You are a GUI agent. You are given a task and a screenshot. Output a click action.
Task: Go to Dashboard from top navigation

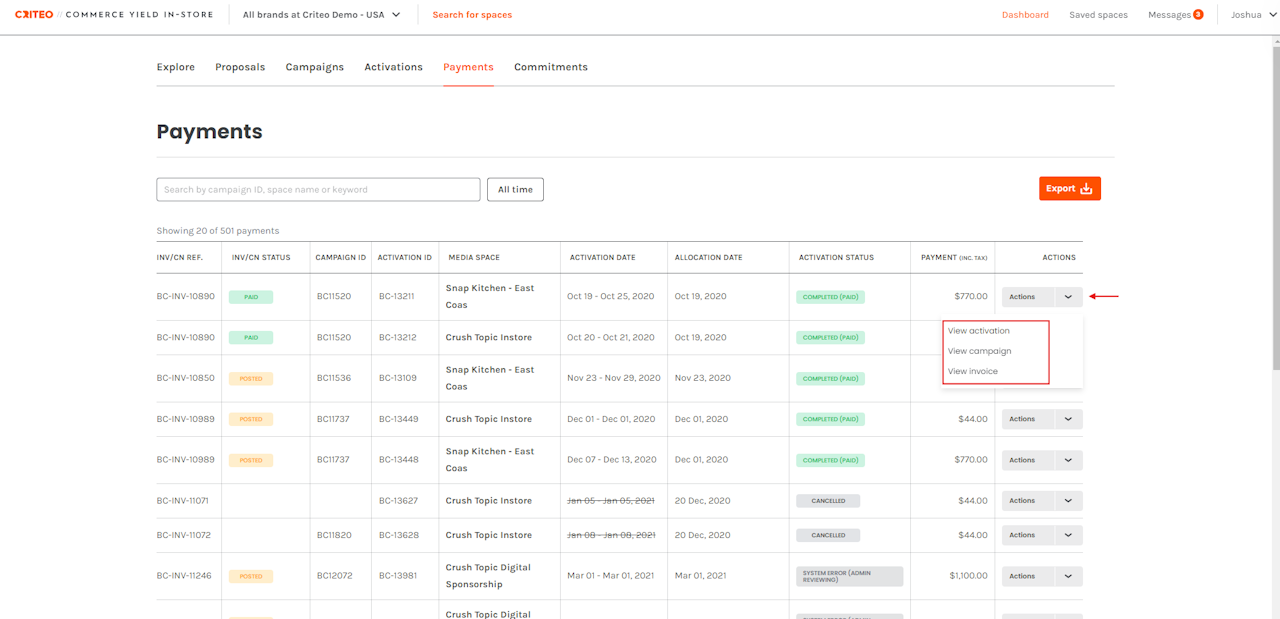(x=1025, y=15)
